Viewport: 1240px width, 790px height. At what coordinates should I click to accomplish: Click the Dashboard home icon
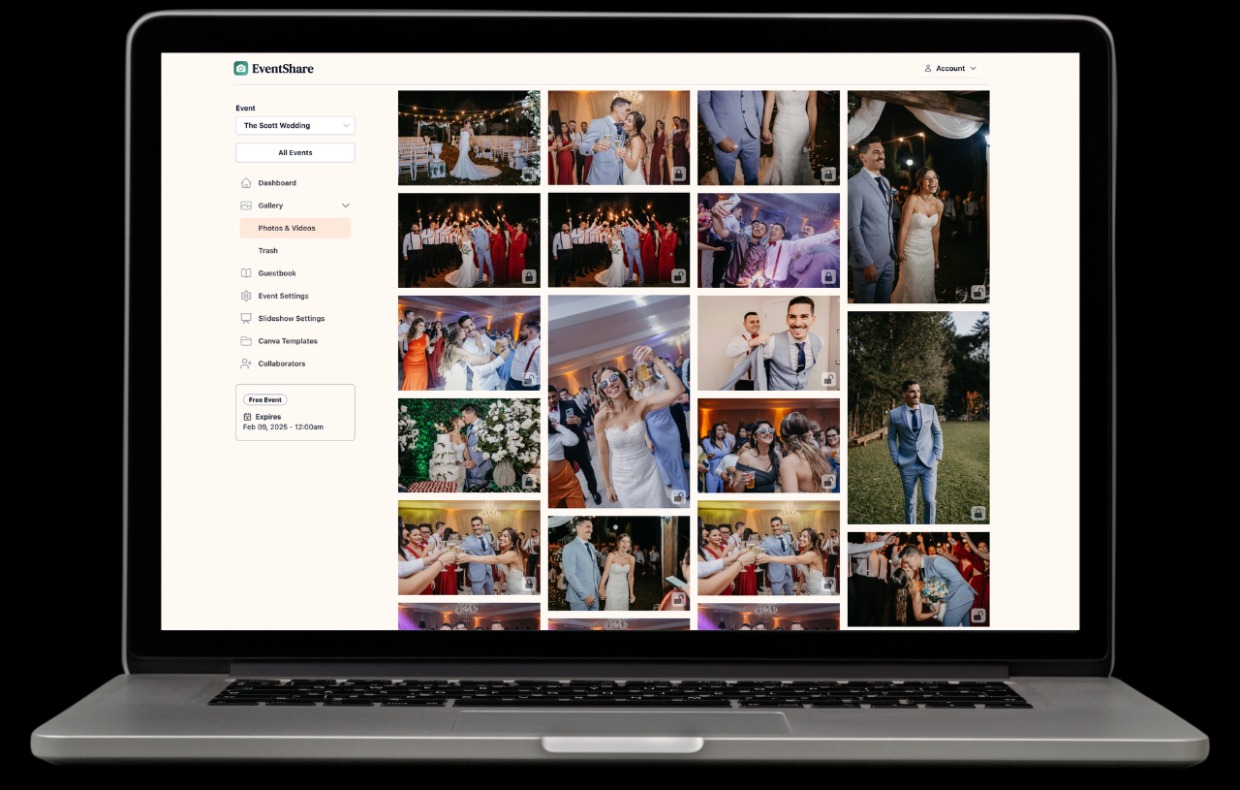(x=246, y=183)
